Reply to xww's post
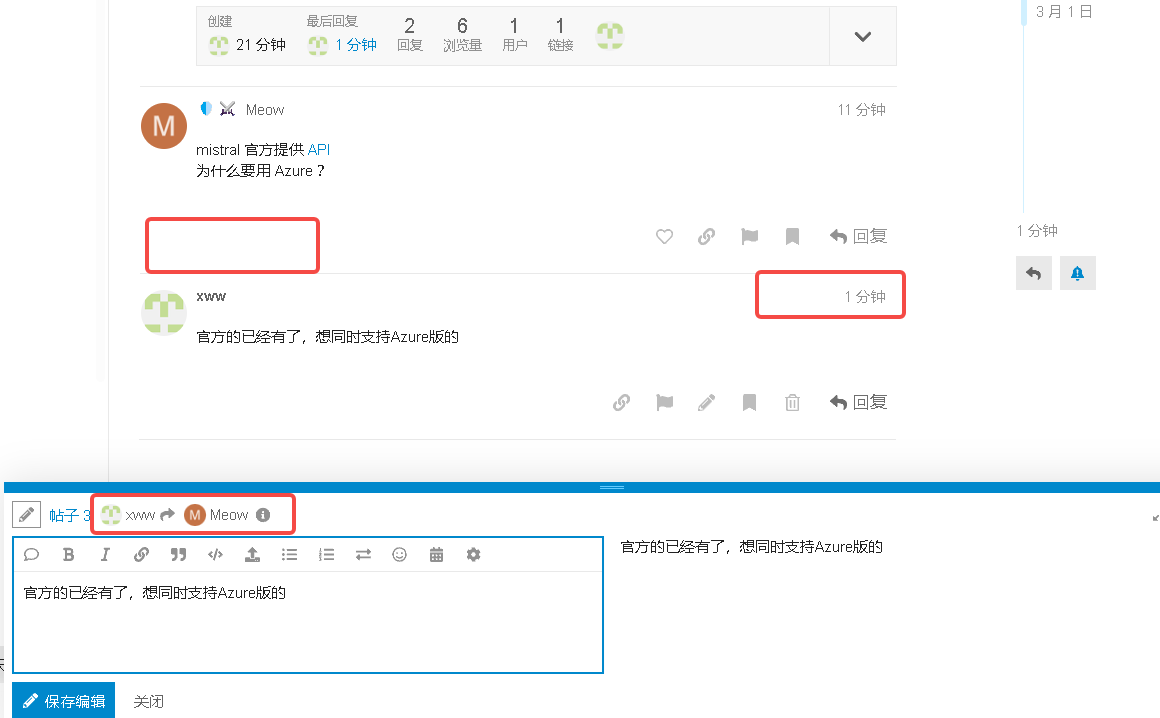Image resolution: width=1160 pixels, height=718 pixels. coord(858,402)
